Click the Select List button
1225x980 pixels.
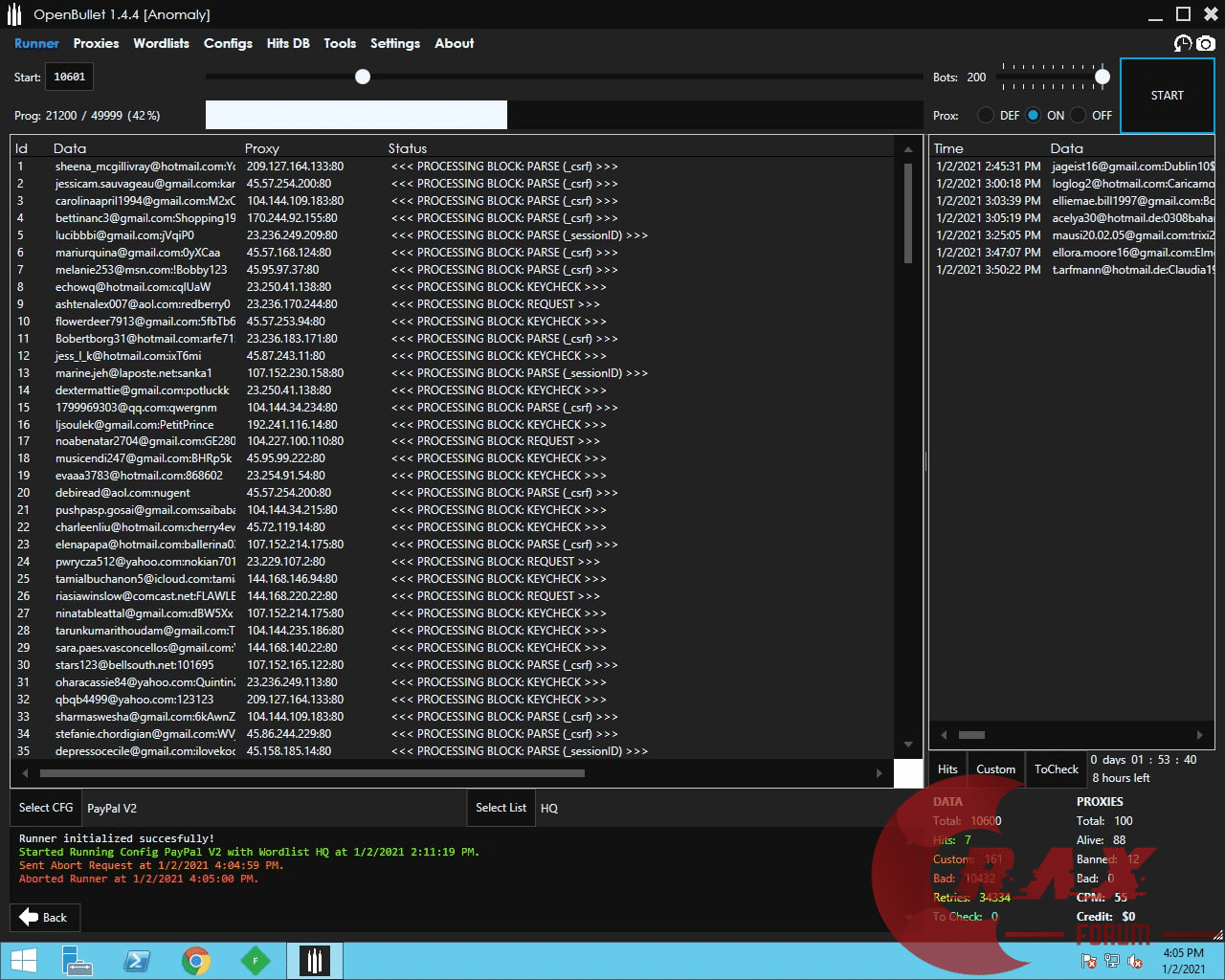point(501,808)
